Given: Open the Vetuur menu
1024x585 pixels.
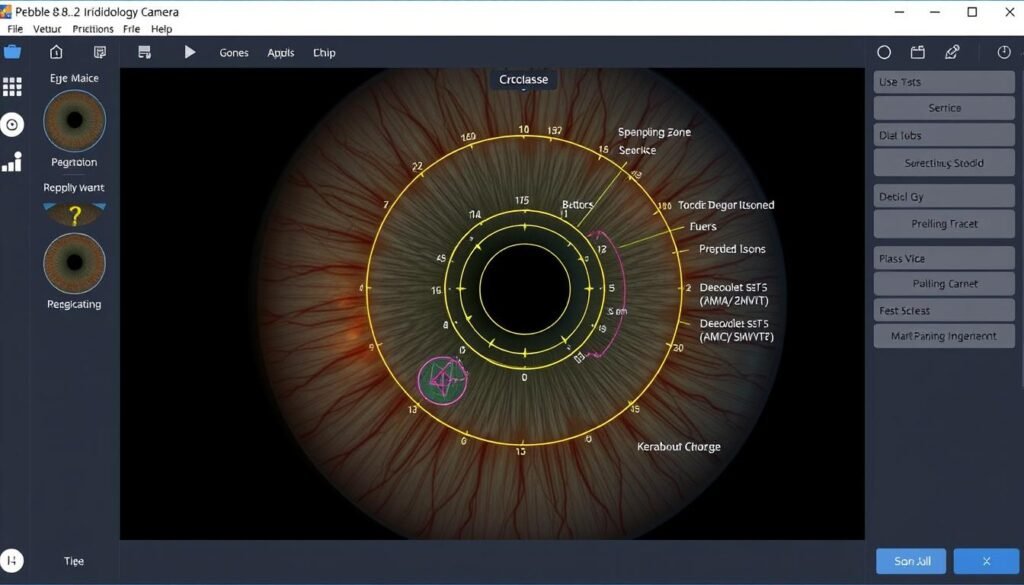Looking at the screenshot, I should click(x=47, y=29).
